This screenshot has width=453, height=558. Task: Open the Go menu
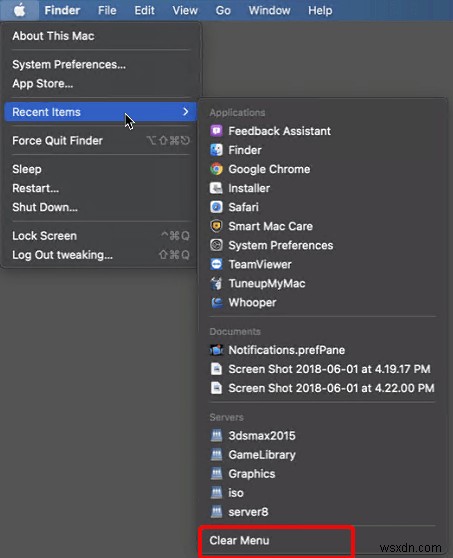click(x=223, y=10)
